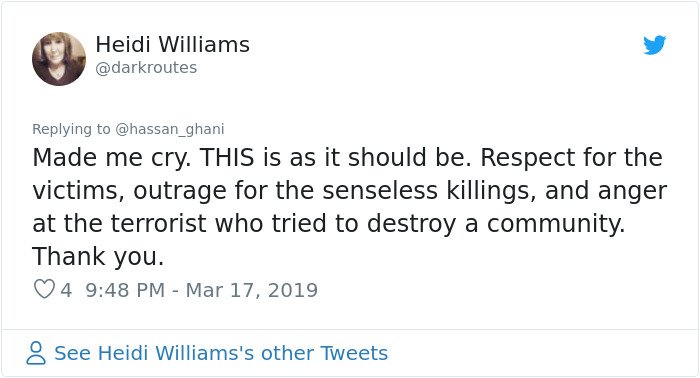Image resolution: width=700 pixels, height=378 pixels.
Task: Click "Respect for the" at first line end
Action: (571, 158)
